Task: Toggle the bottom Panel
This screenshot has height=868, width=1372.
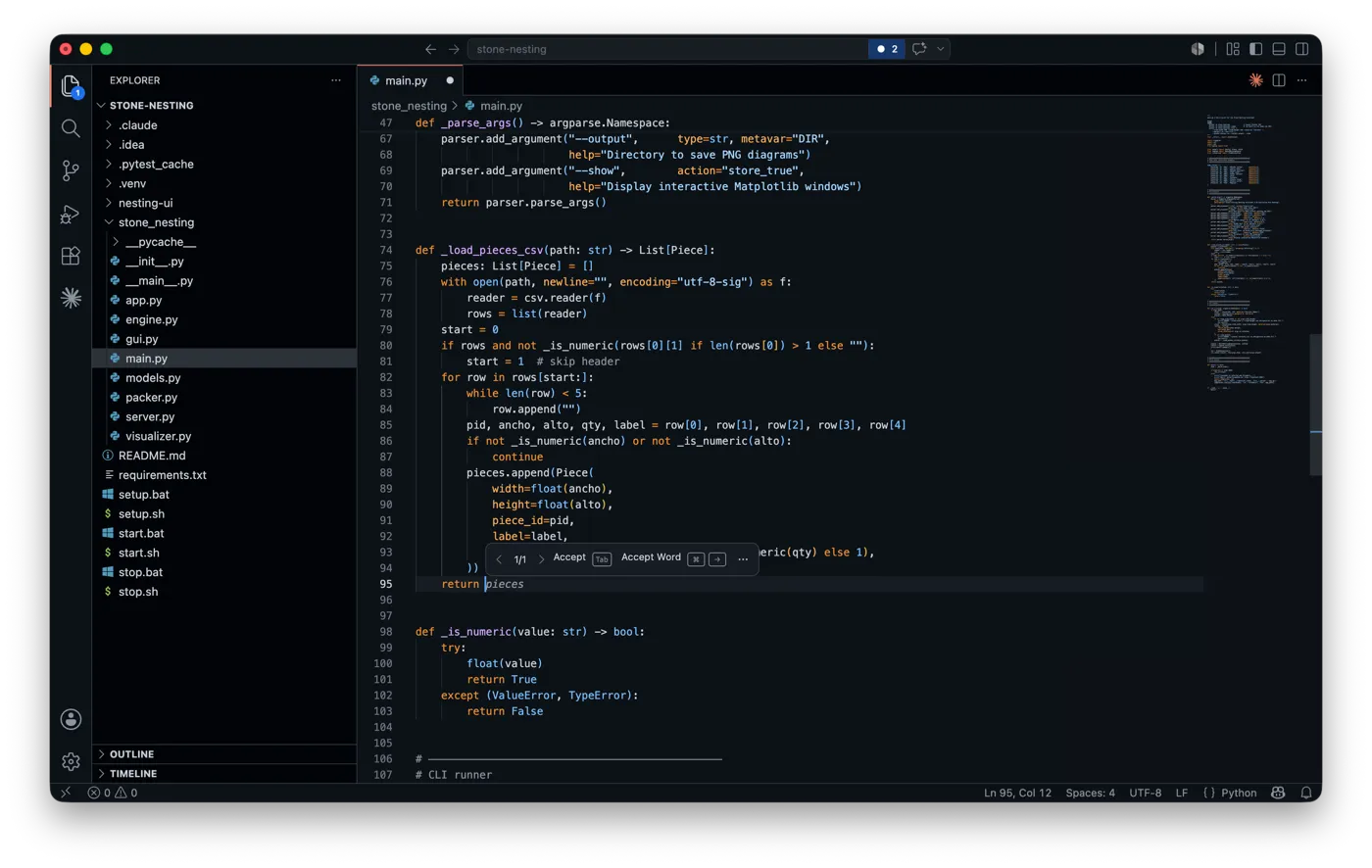Action: point(1279,49)
